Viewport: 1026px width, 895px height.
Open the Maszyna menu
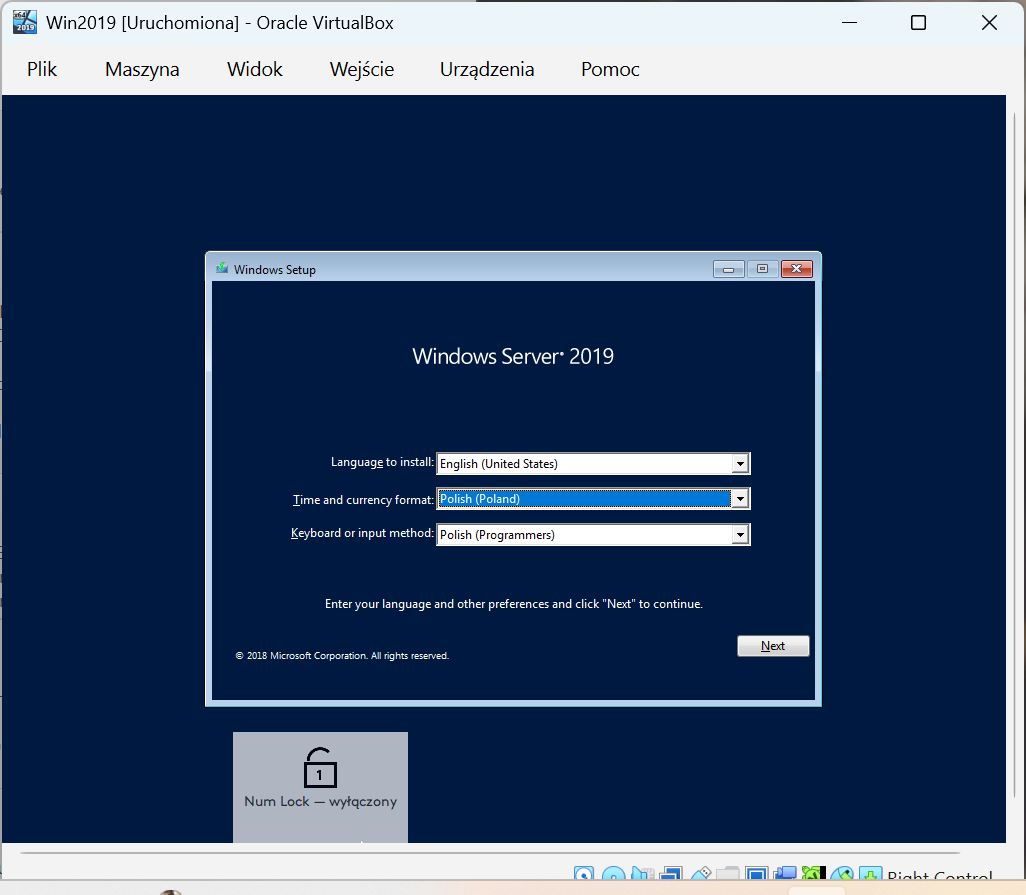click(x=142, y=69)
